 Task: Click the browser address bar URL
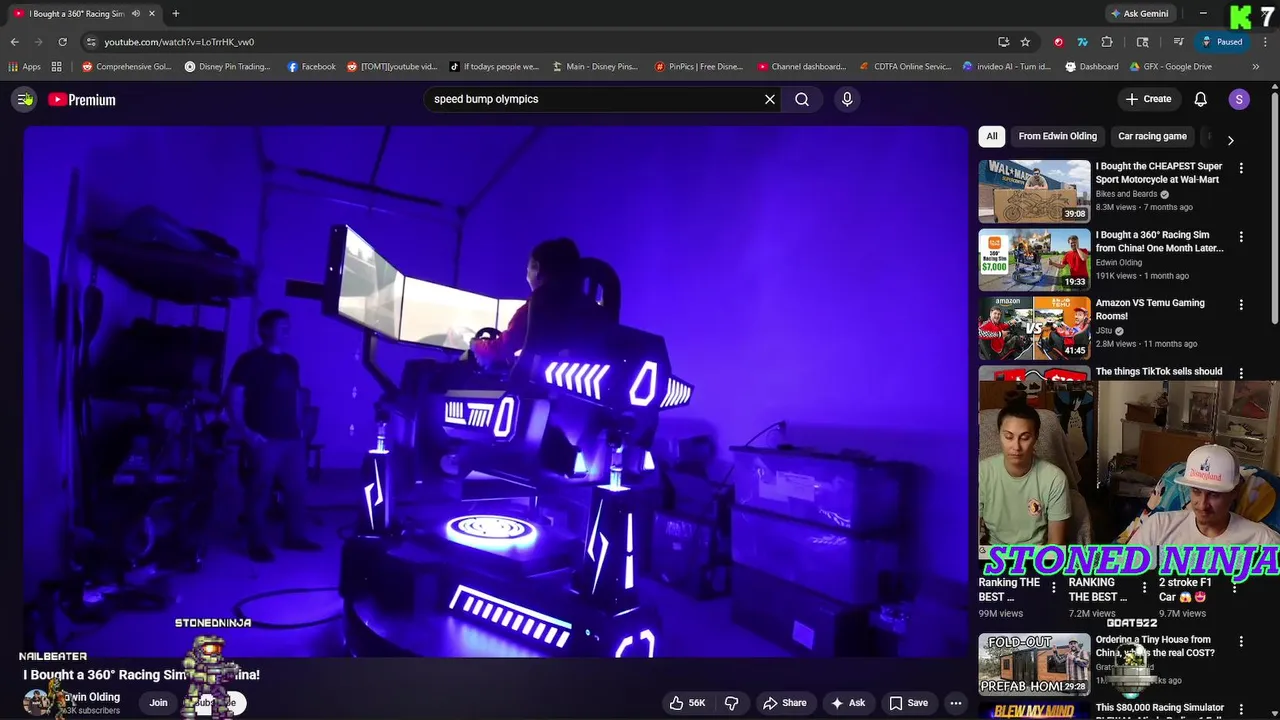point(179,42)
